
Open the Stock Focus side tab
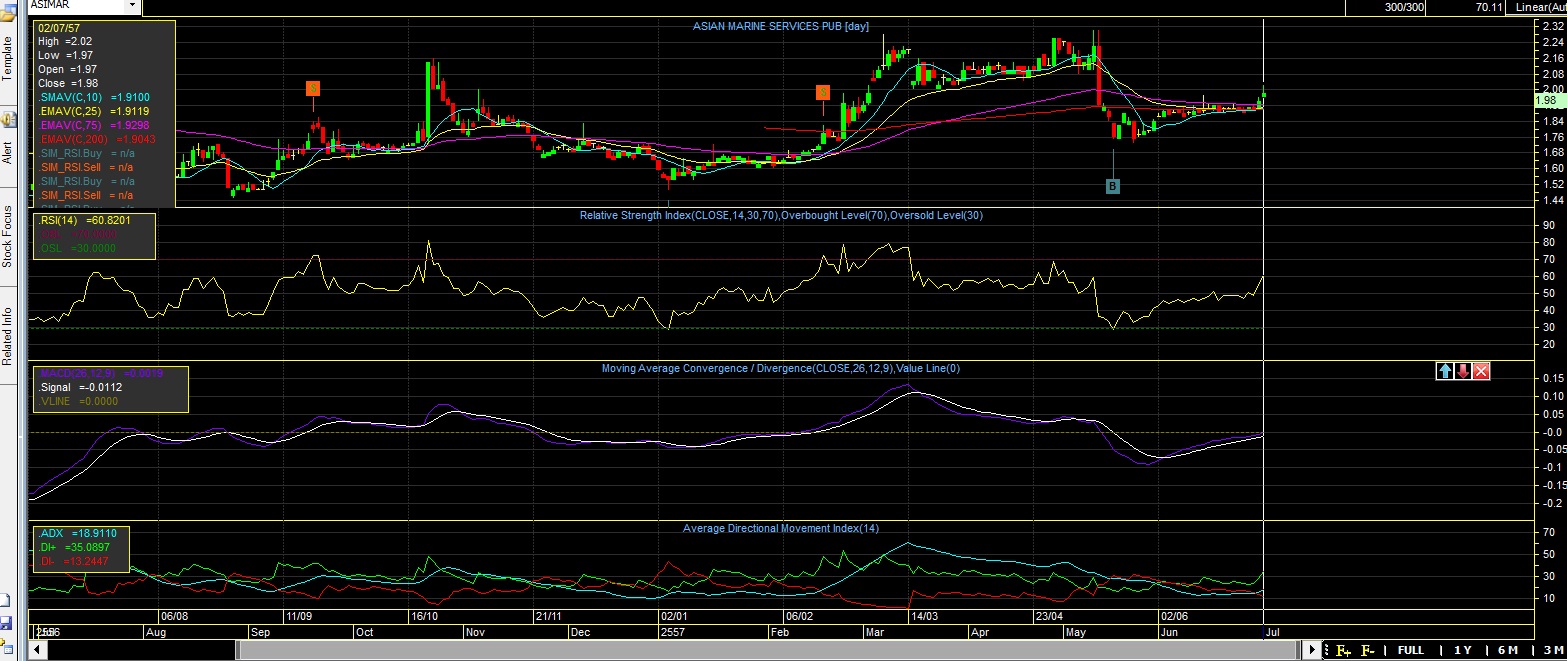[7, 237]
